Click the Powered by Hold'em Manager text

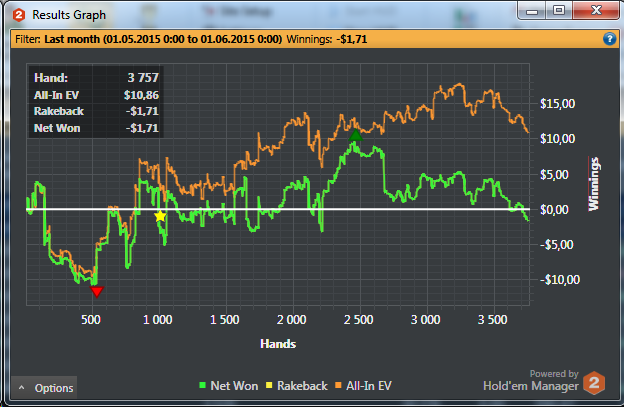point(531,381)
